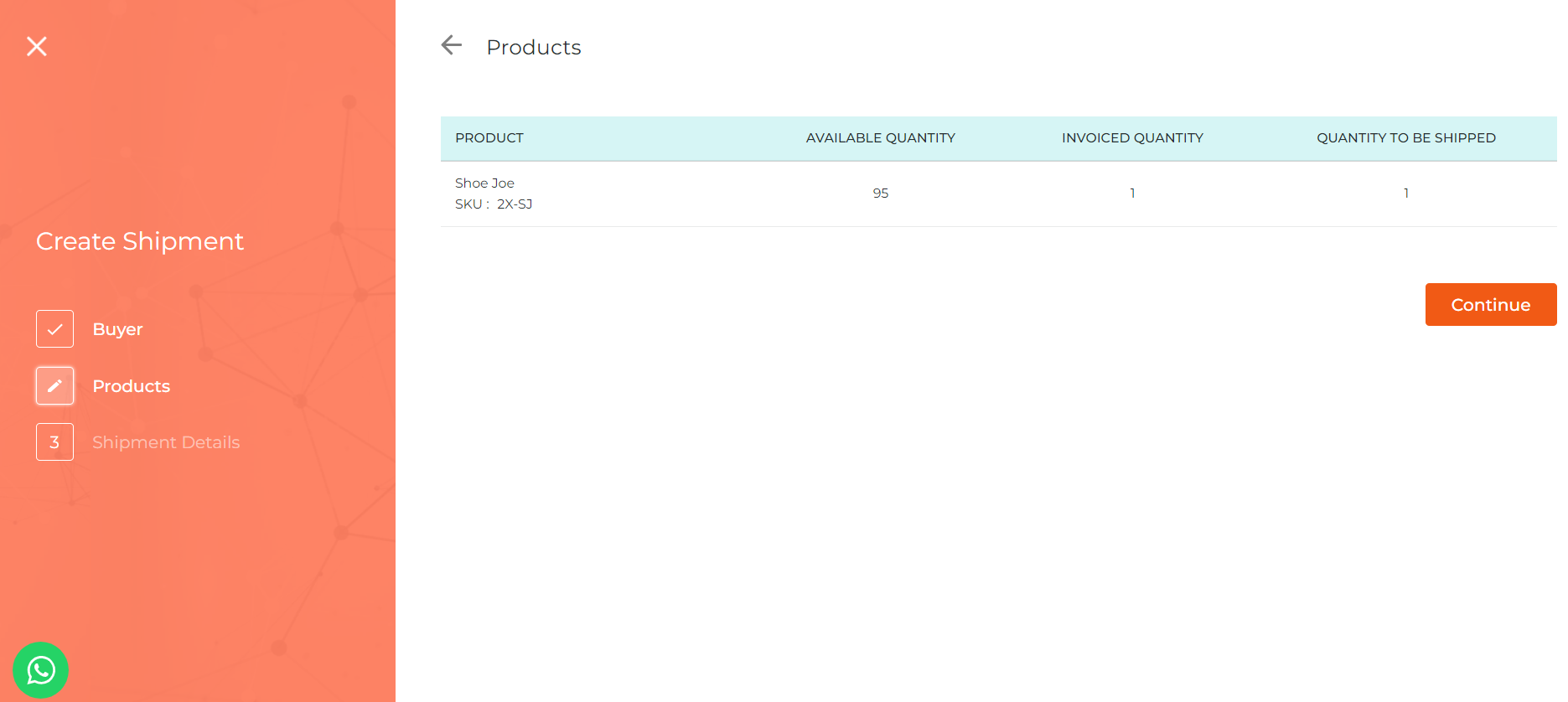This screenshot has width=1568, height=702.
Task: Click QUANTITY TO BE SHIPPED header
Action: pos(1405,138)
